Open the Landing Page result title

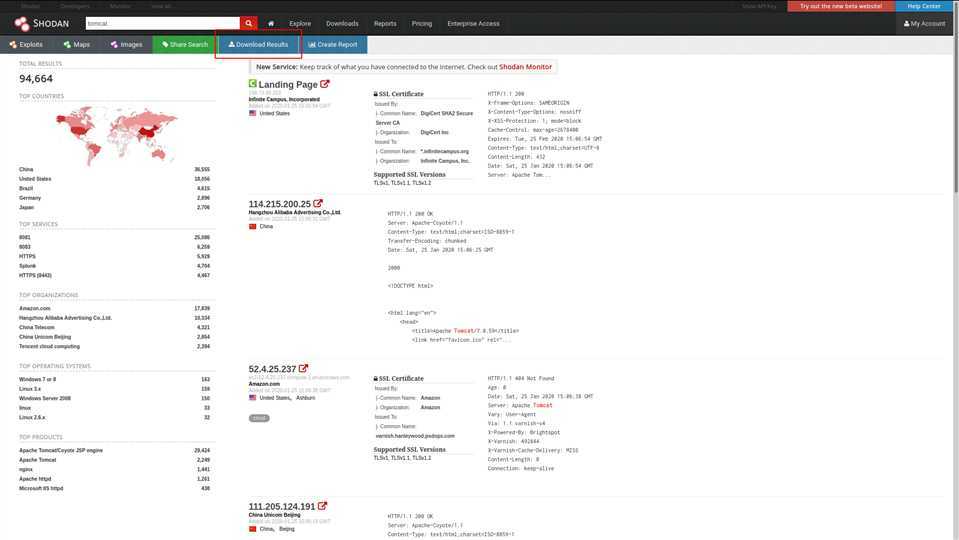pos(287,84)
